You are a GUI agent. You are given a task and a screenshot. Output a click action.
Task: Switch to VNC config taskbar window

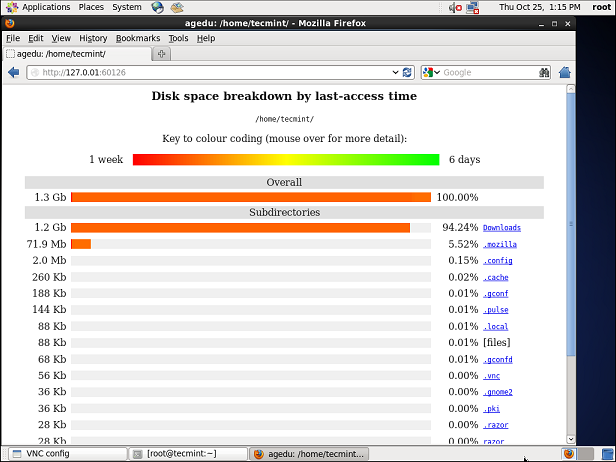coord(68,454)
